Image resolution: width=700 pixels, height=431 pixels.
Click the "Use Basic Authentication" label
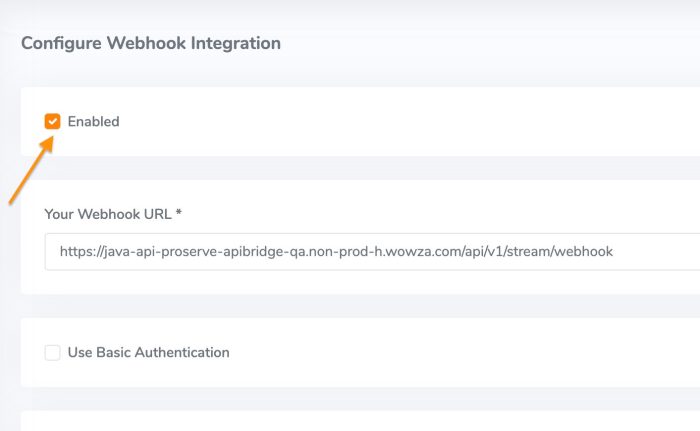tap(148, 353)
